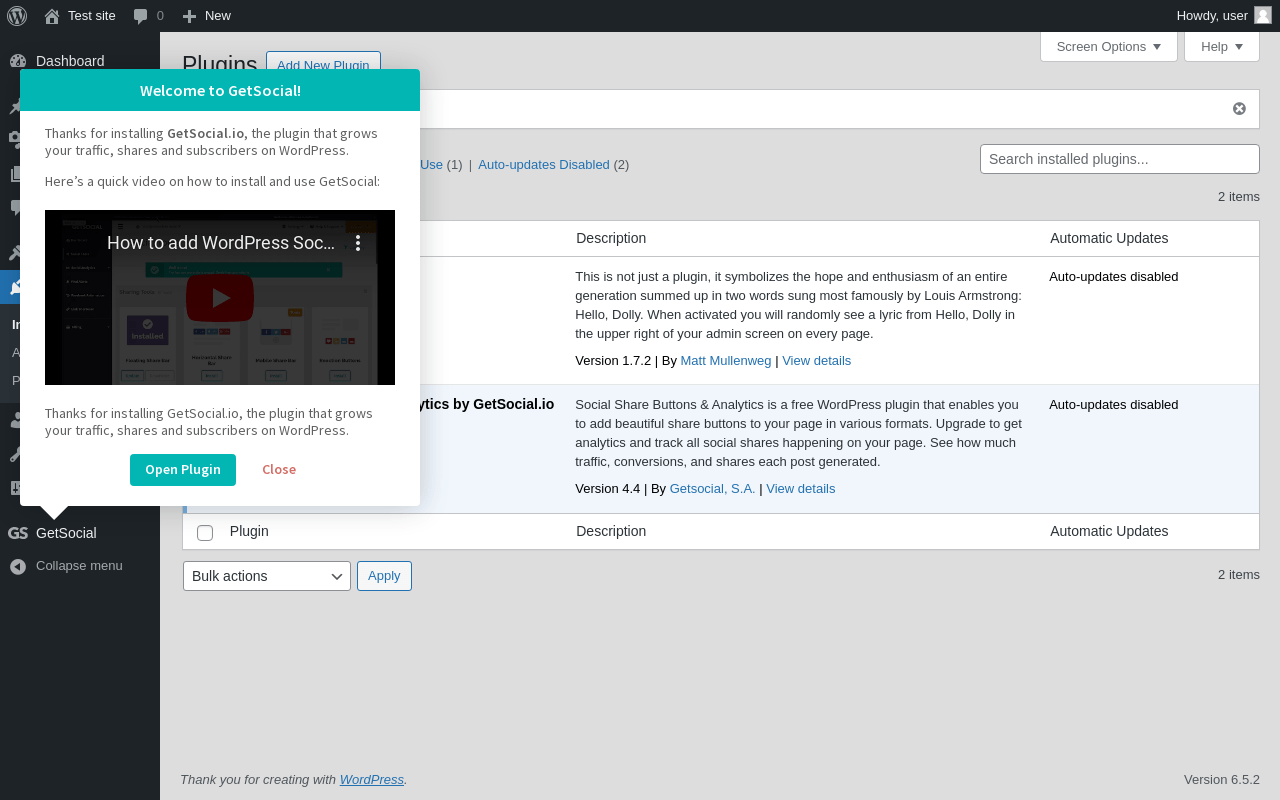Open the New menu in admin bar
The image size is (1280, 800).
coord(206,16)
